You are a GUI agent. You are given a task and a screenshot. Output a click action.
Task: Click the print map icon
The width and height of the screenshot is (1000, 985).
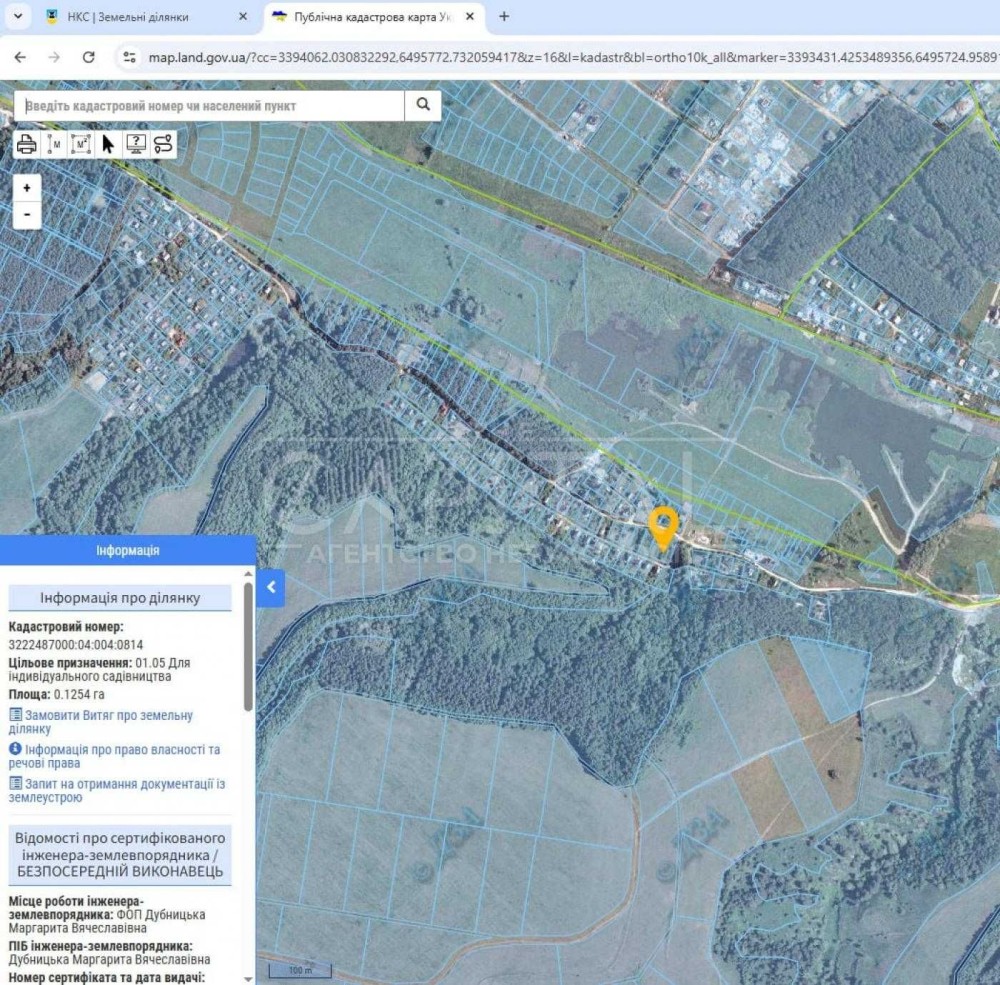tap(27, 144)
